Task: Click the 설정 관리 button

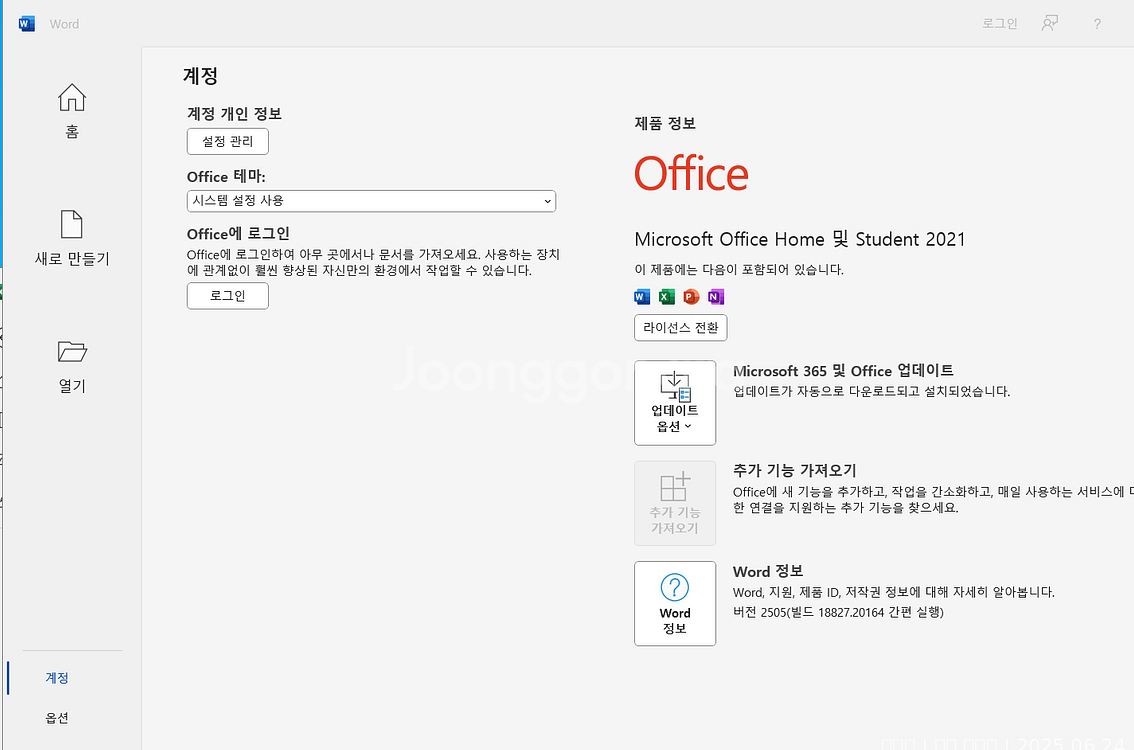Action: click(x=227, y=141)
